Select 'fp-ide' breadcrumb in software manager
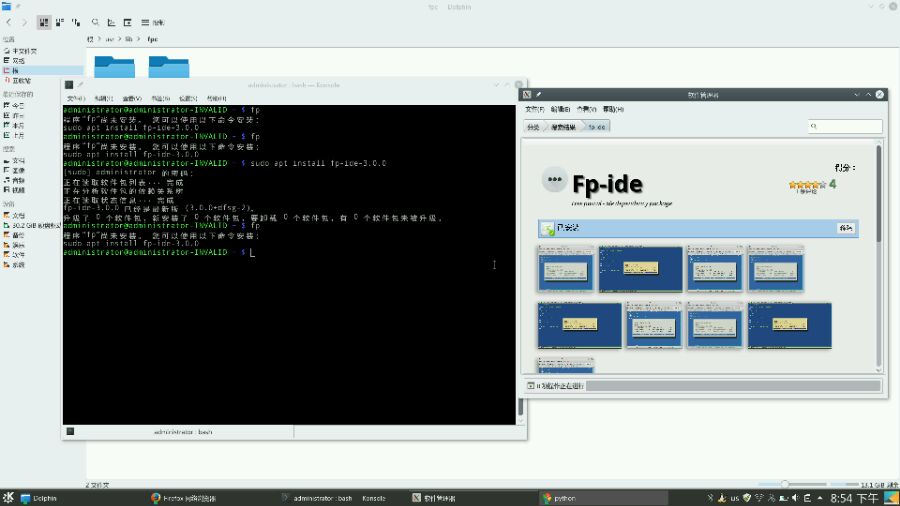This screenshot has height=506, width=900. click(597, 127)
